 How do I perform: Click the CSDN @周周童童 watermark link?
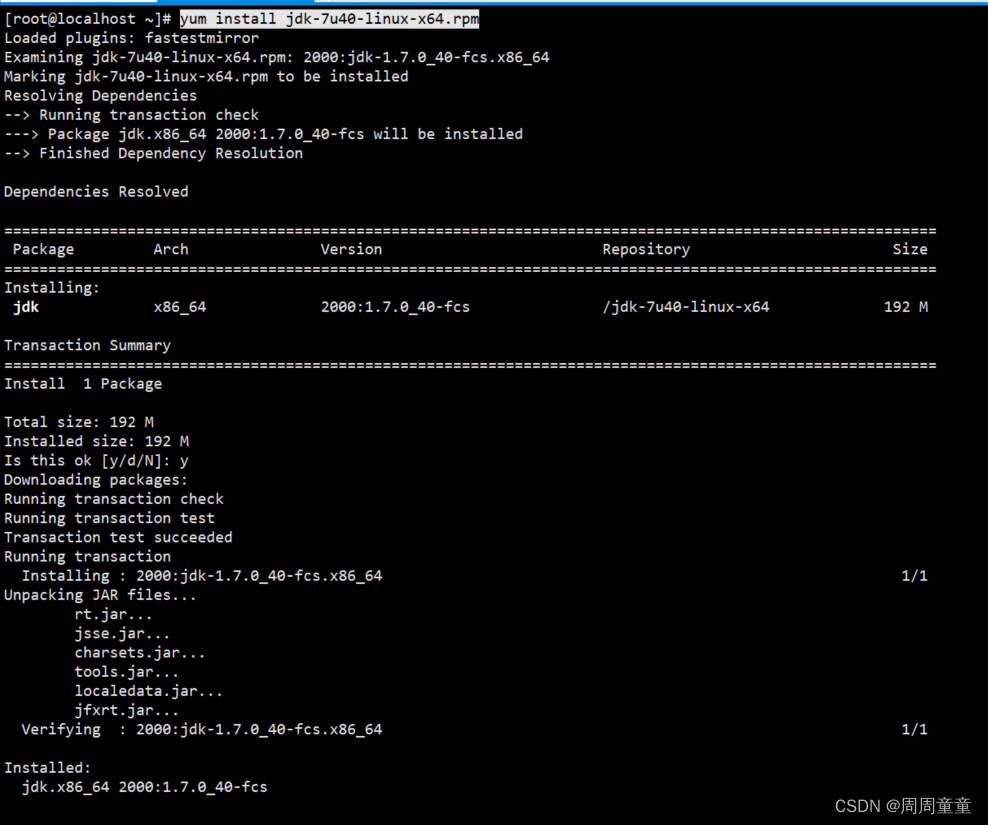[902, 805]
